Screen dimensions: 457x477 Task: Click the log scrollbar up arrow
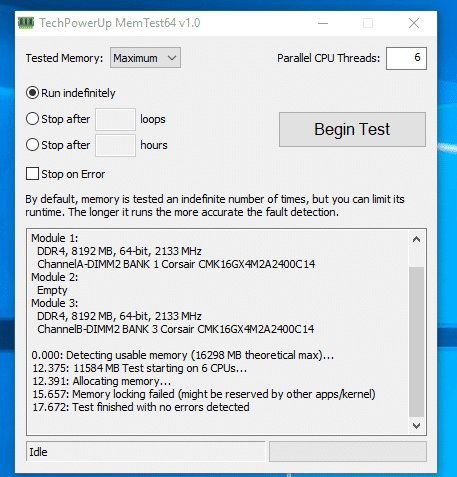point(416,239)
